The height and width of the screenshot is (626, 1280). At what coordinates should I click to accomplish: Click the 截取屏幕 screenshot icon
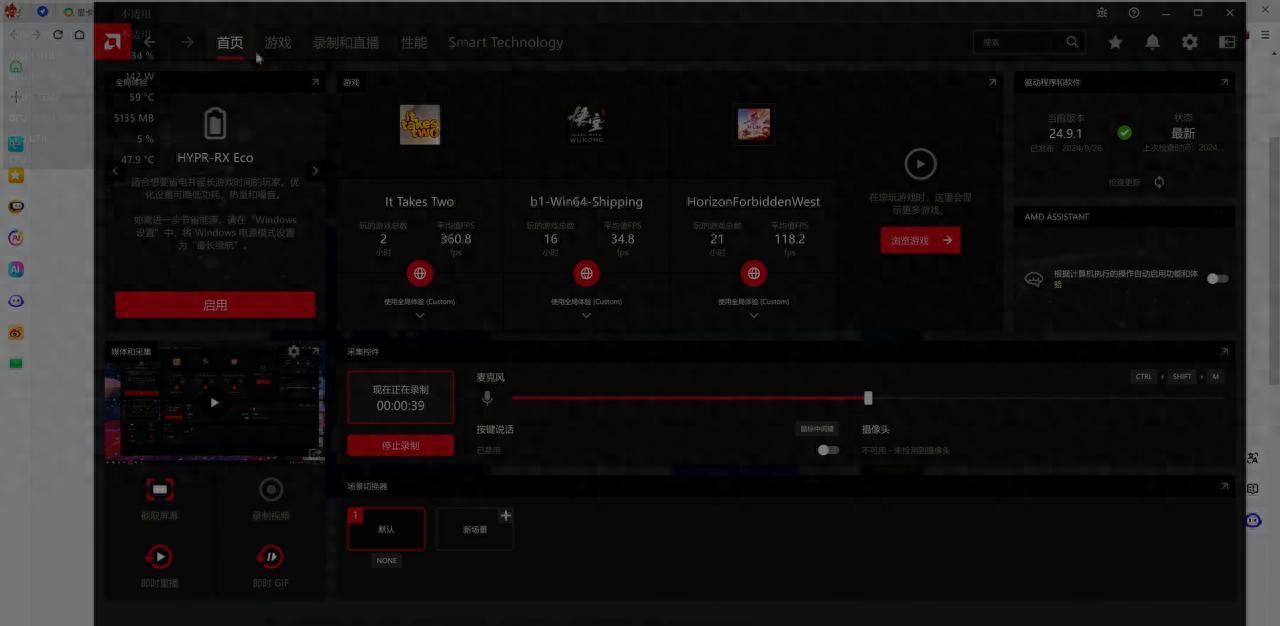(x=160, y=489)
